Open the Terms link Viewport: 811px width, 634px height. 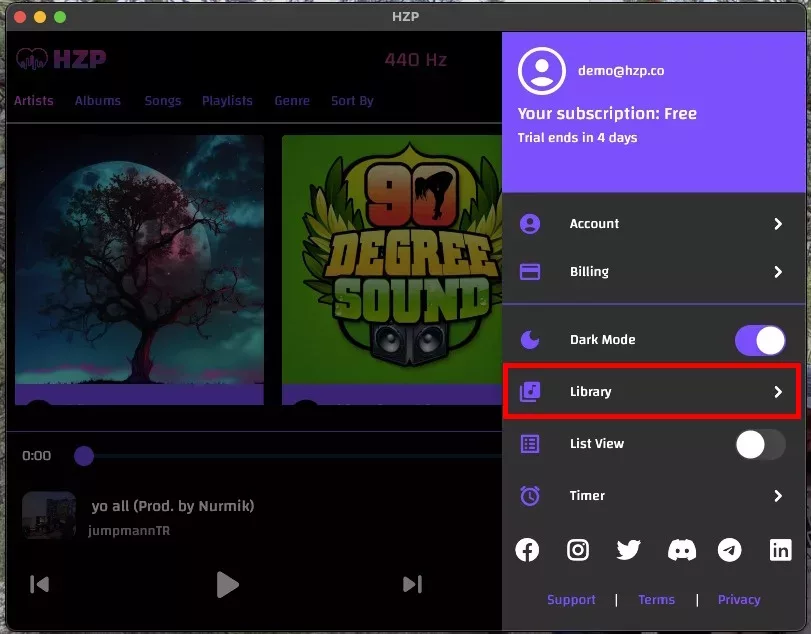click(x=656, y=599)
